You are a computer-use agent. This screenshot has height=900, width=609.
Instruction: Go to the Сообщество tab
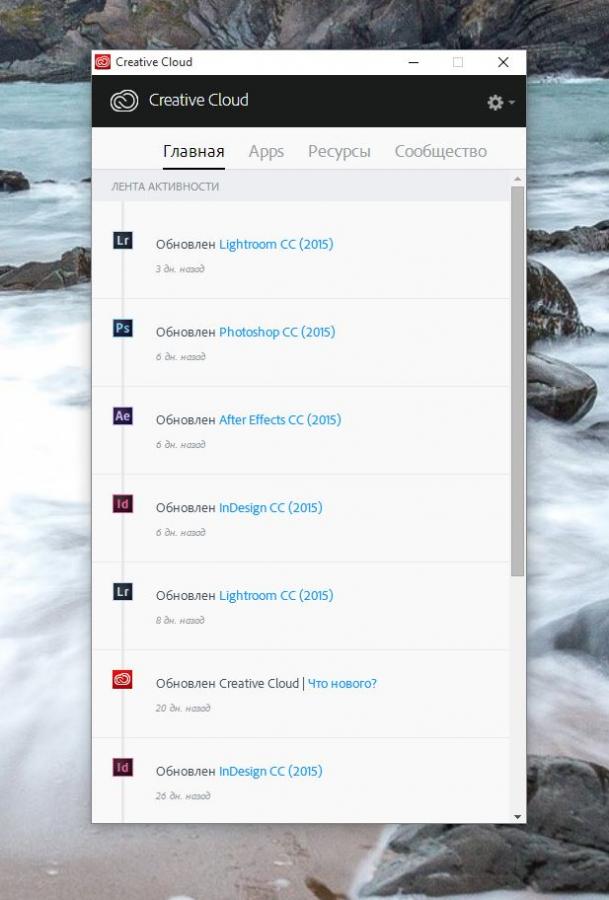click(441, 151)
